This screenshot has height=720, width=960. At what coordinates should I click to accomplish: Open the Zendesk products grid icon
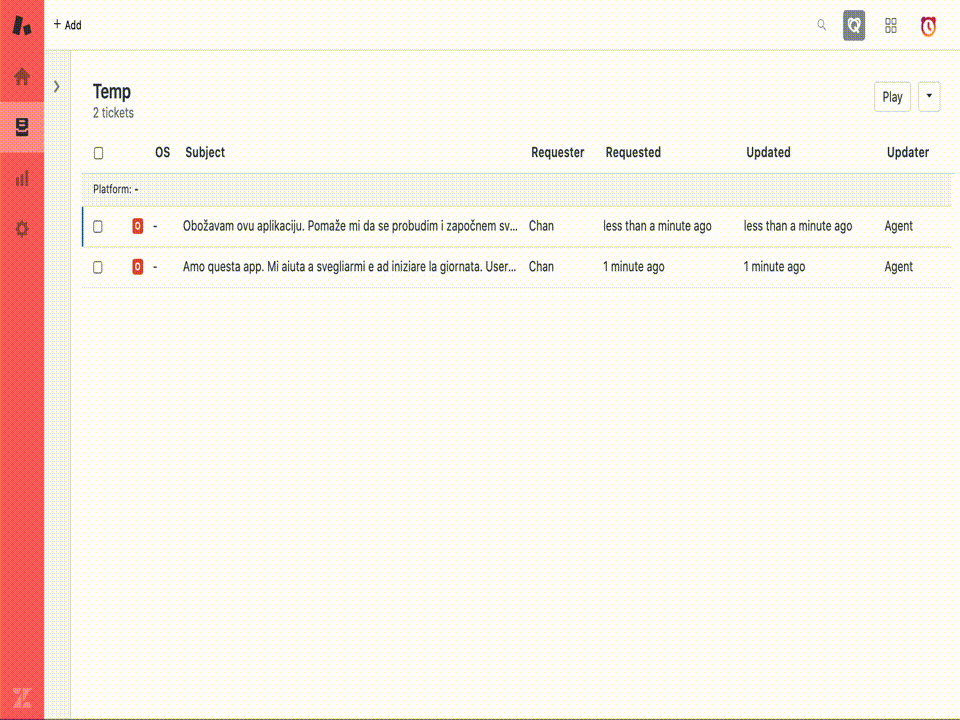(891, 26)
